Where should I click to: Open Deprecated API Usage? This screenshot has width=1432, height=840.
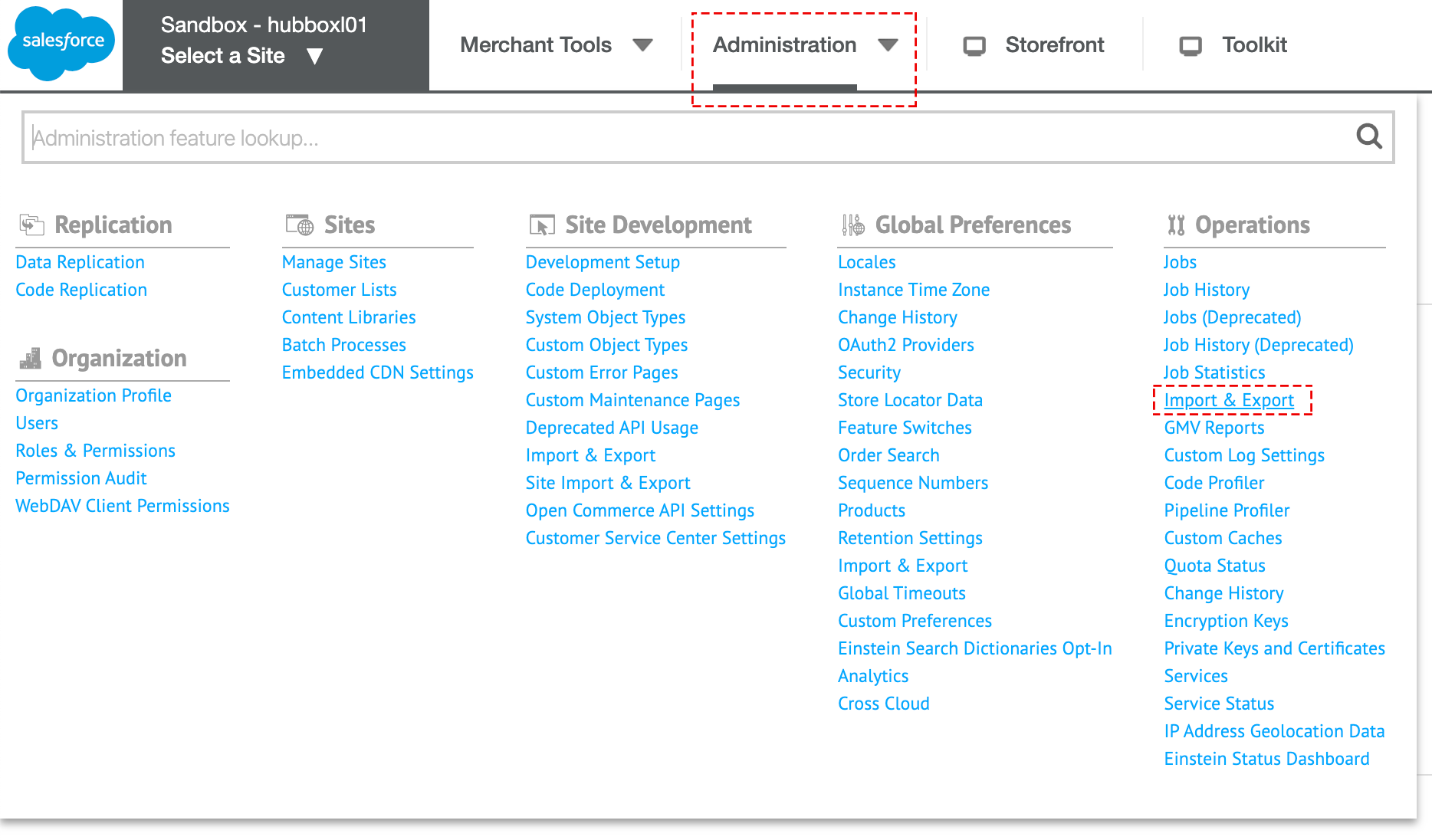point(612,428)
